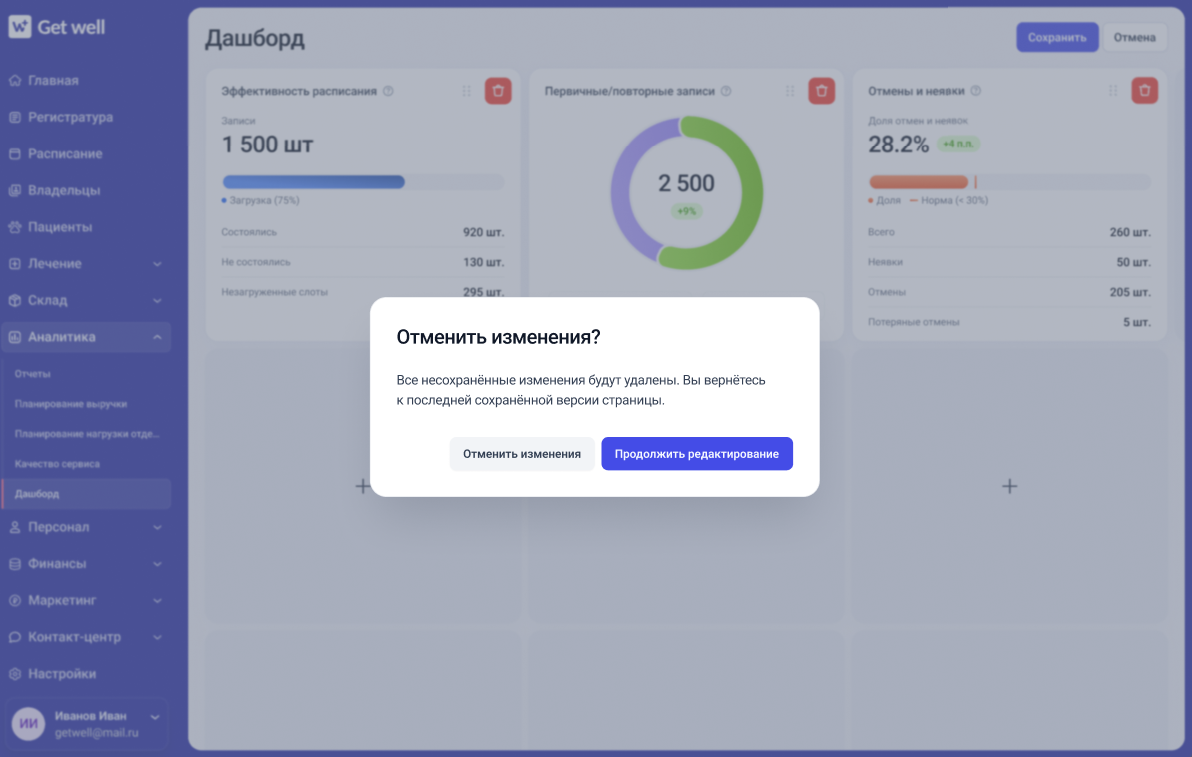Click the Состоялись 920 шт. value
This screenshot has width=1192, height=757.
483,232
